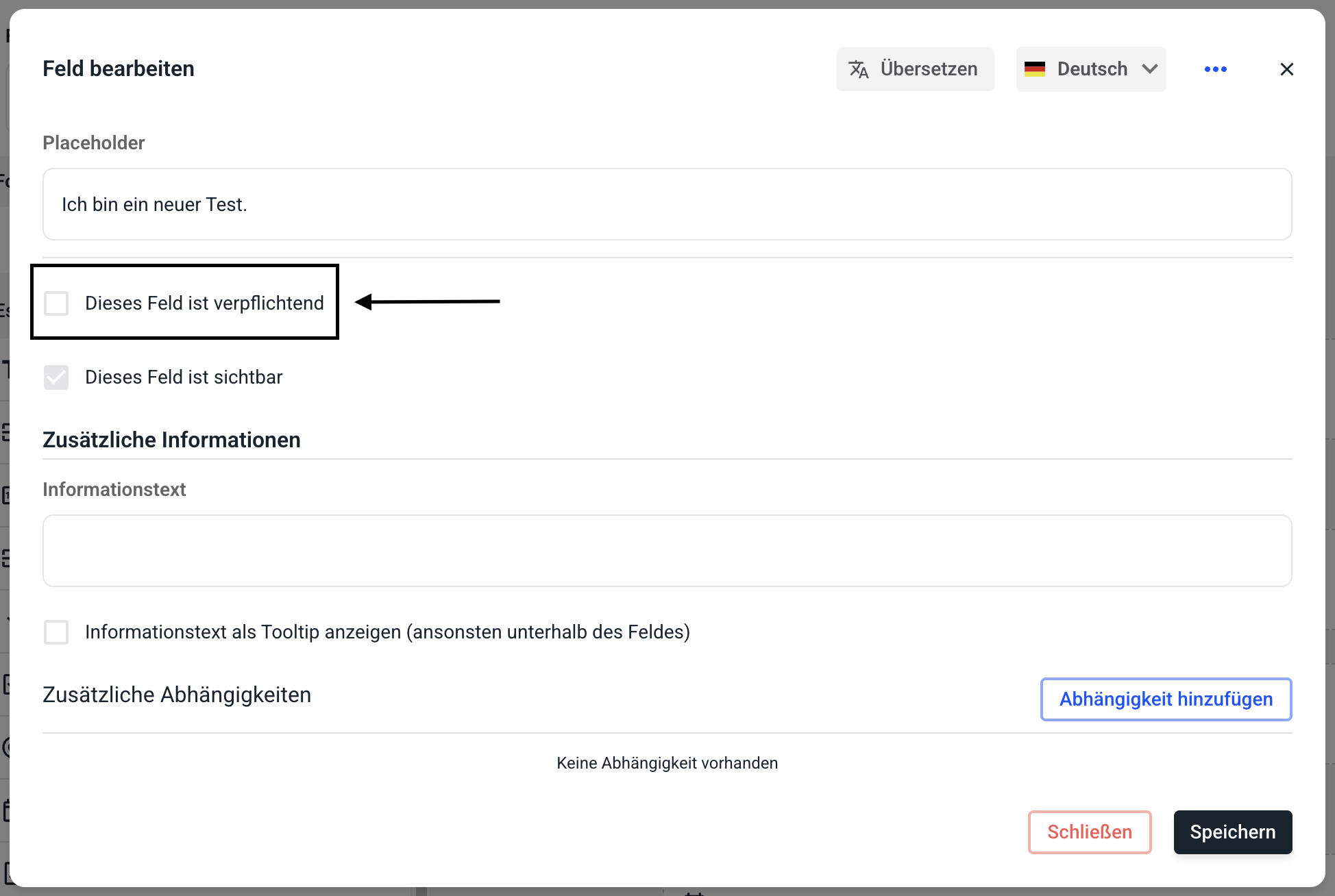Image resolution: width=1335 pixels, height=896 pixels.
Task: Click the translate icon beside Übersetzen
Action: (x=859, y=69)
